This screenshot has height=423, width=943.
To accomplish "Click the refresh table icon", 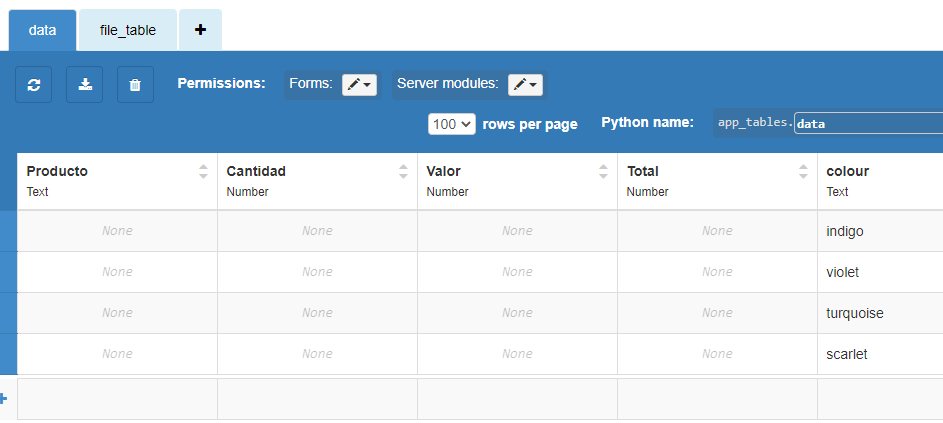I will coord(34,85).
